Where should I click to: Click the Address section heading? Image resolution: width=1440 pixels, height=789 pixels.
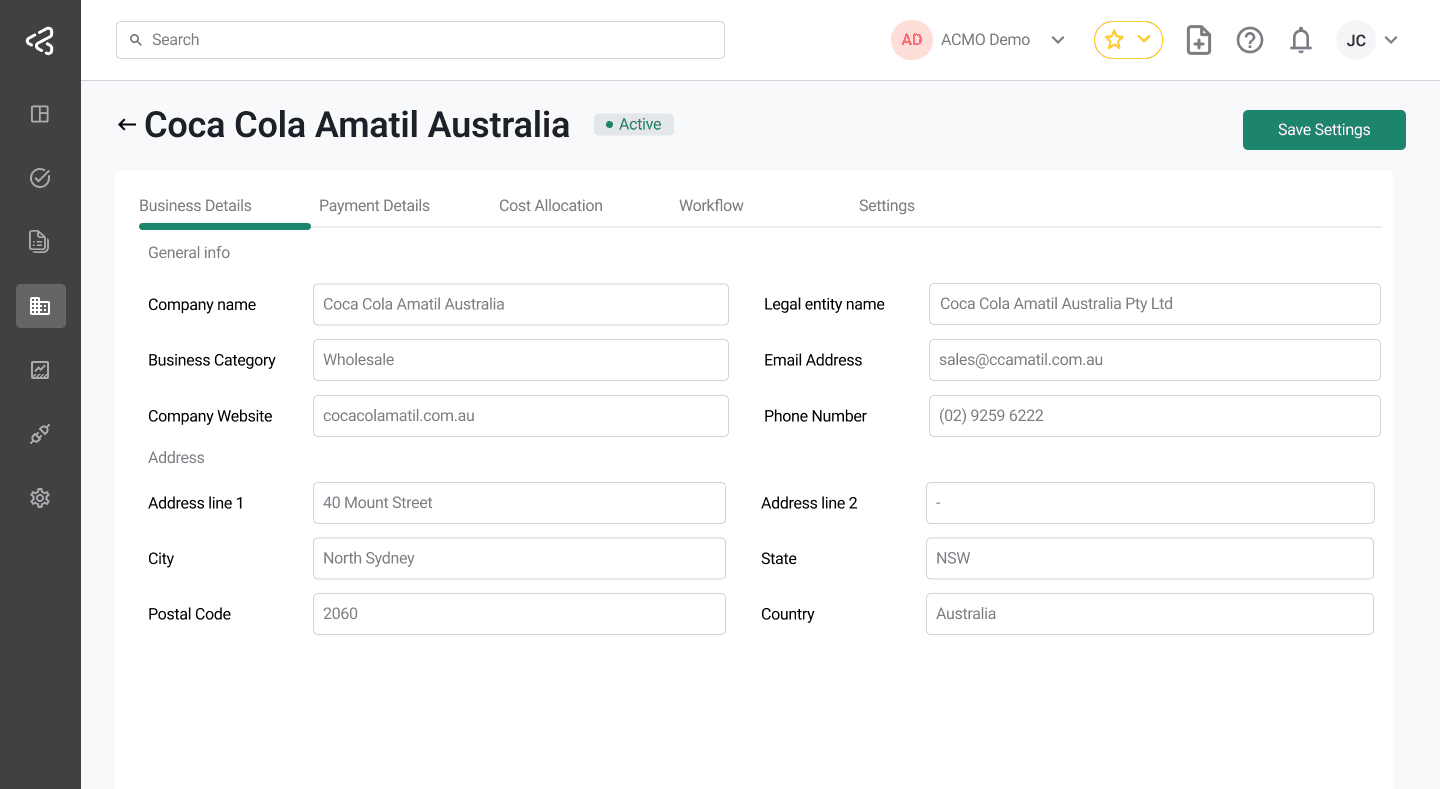click(176, 458)
